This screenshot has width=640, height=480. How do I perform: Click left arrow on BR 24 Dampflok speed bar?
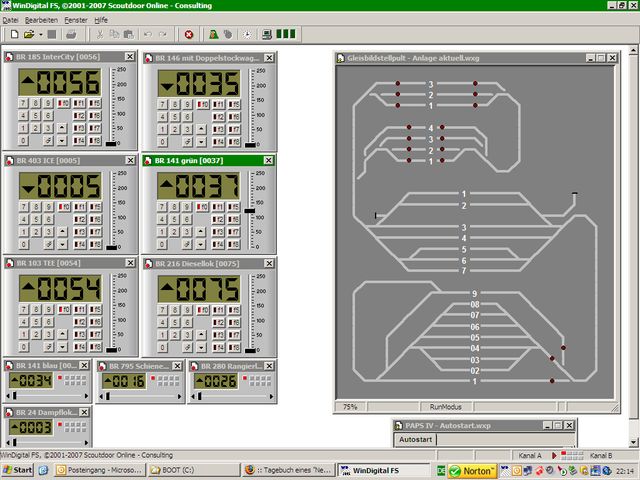point(8,442)
